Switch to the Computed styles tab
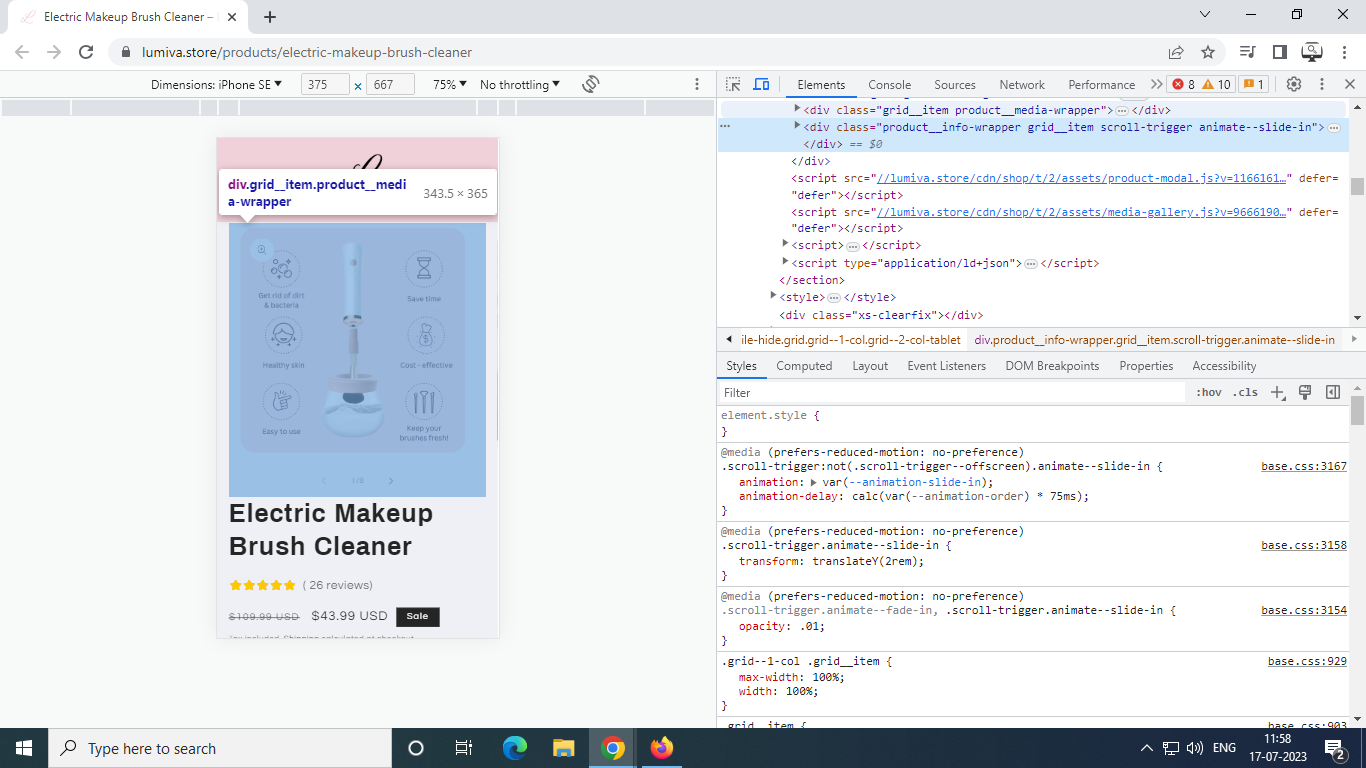The width and height of the screenshot is (1366, 768). click(803, 366)
